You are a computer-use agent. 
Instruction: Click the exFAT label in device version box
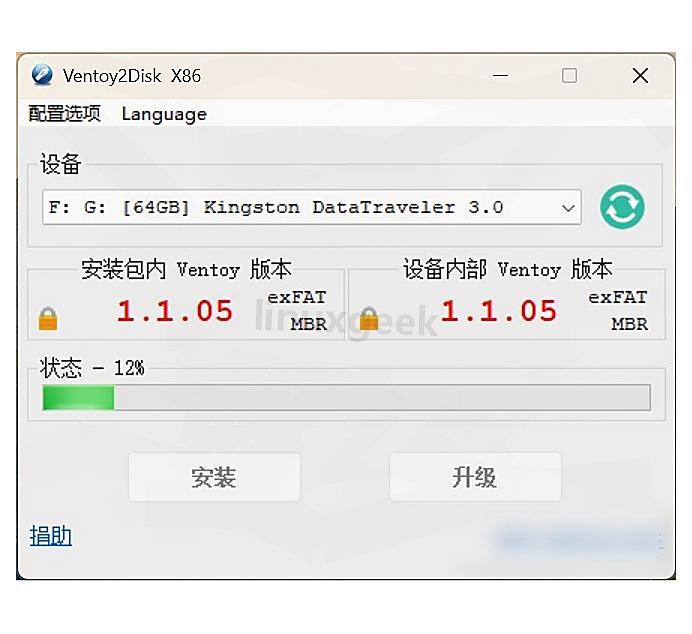coord(618,297)
